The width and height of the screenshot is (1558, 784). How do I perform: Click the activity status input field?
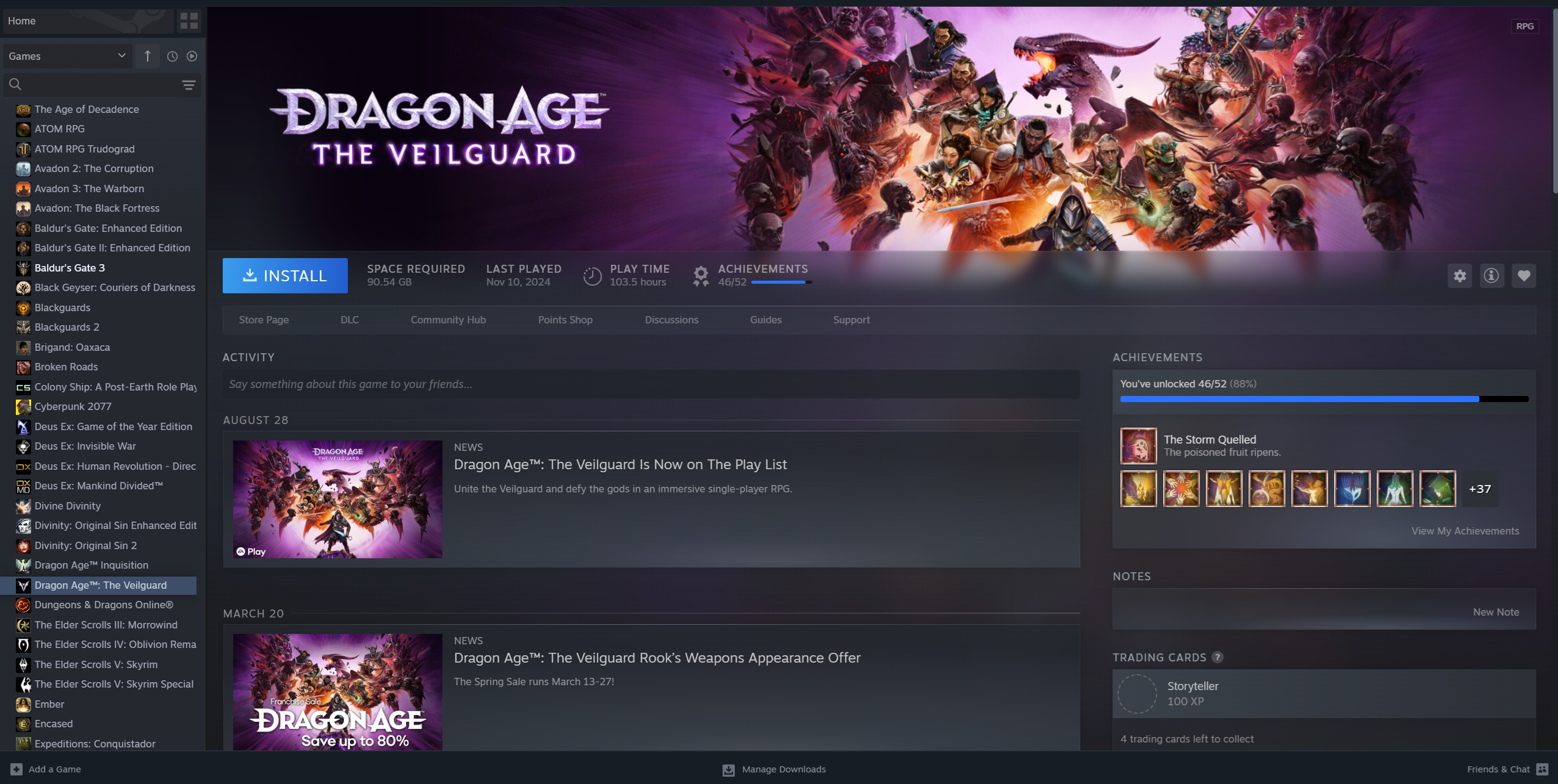pyautogui.click(x=651, y=384)
